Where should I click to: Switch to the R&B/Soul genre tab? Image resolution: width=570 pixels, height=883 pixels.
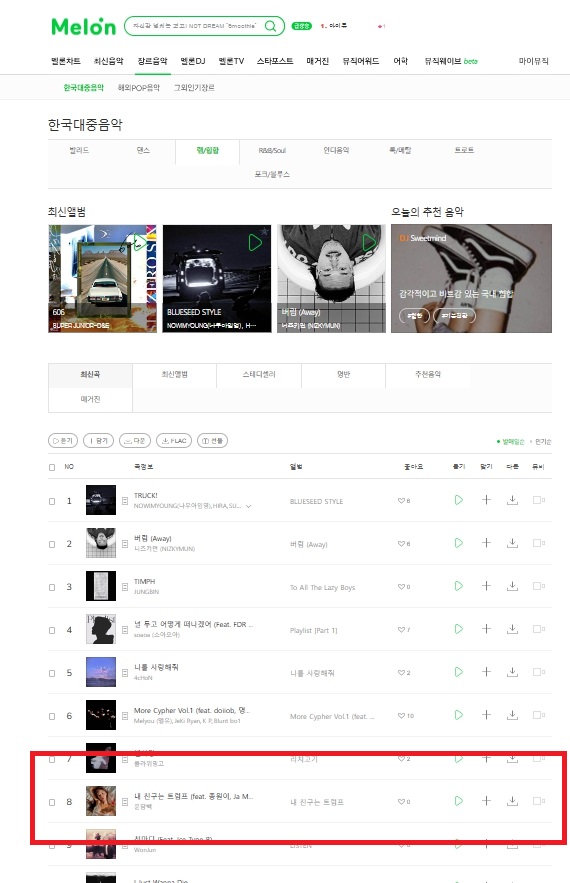(x=272, y=150)
